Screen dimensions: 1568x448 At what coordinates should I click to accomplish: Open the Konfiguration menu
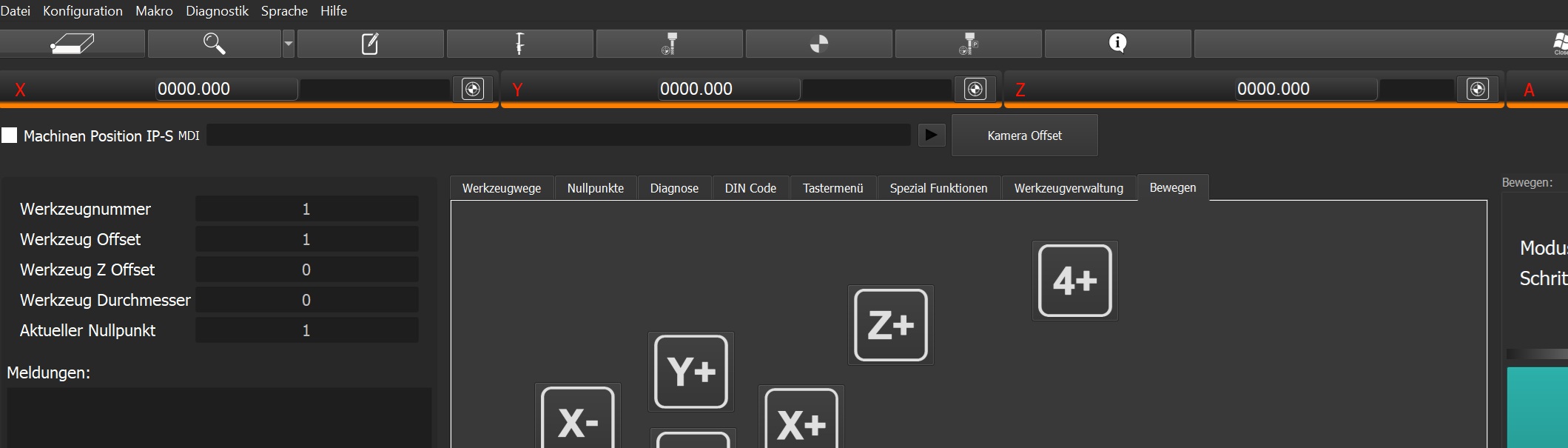(83, 11)
